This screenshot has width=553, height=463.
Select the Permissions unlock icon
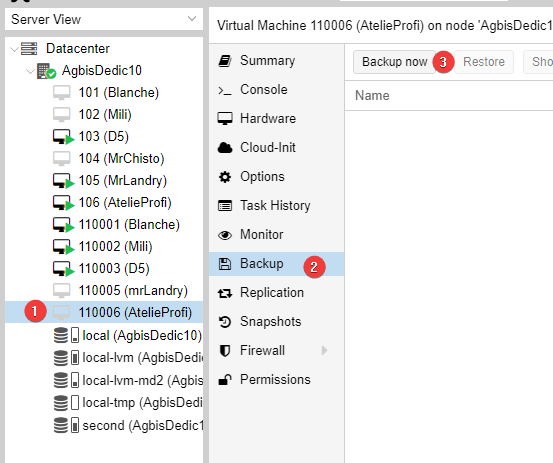(225, 380)
